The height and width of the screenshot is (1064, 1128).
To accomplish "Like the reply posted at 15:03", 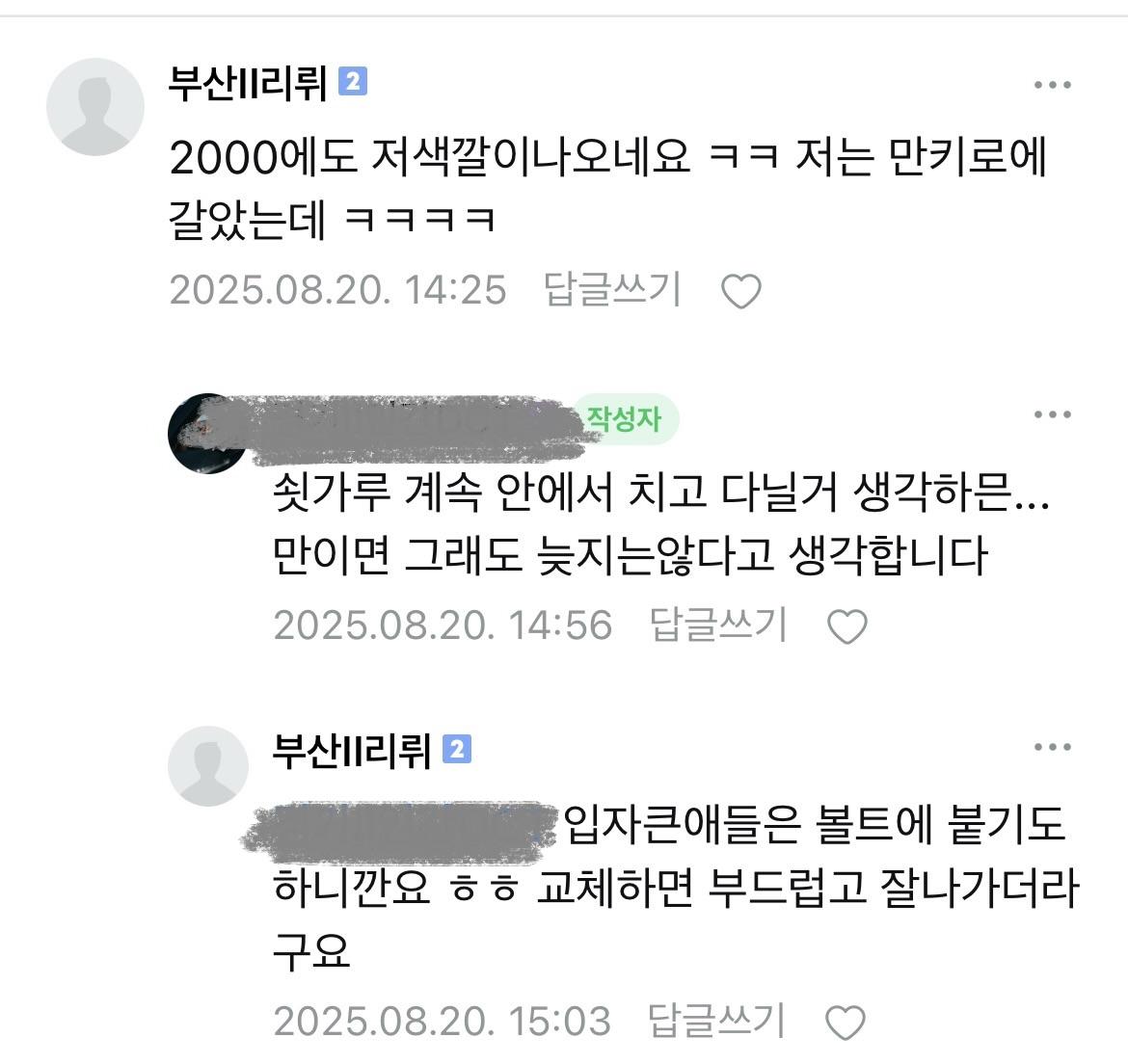I will (x=845, y=1023).
